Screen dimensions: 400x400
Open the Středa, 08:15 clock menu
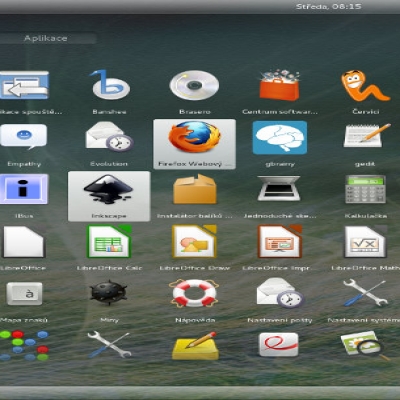pyautogui.click(x=328, y=6)
